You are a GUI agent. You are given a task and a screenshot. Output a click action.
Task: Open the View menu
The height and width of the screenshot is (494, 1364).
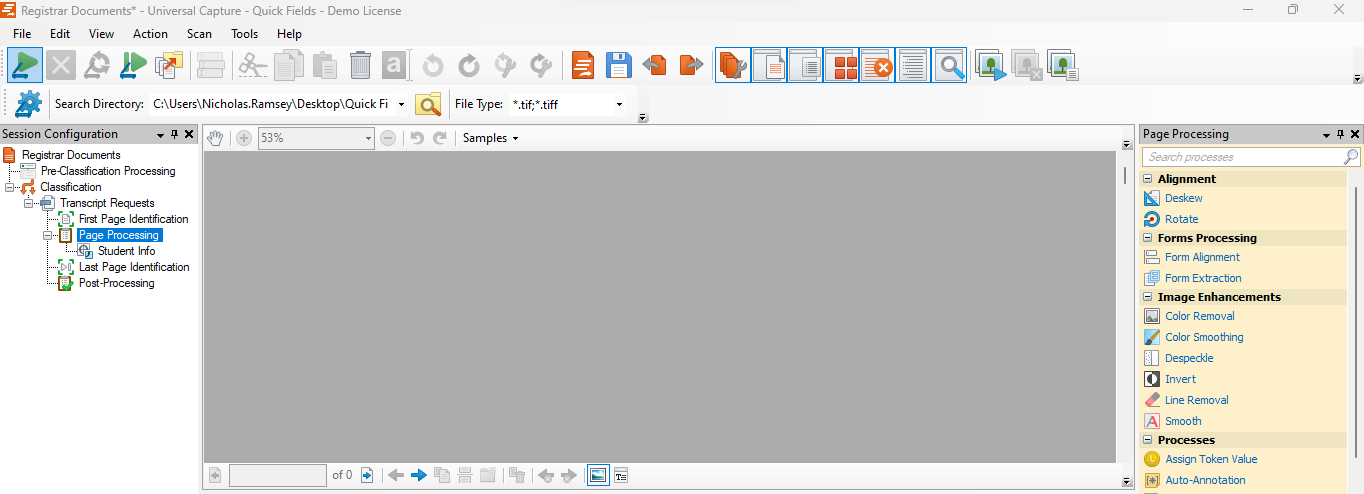pyautogui.click(x=101, y=33)
